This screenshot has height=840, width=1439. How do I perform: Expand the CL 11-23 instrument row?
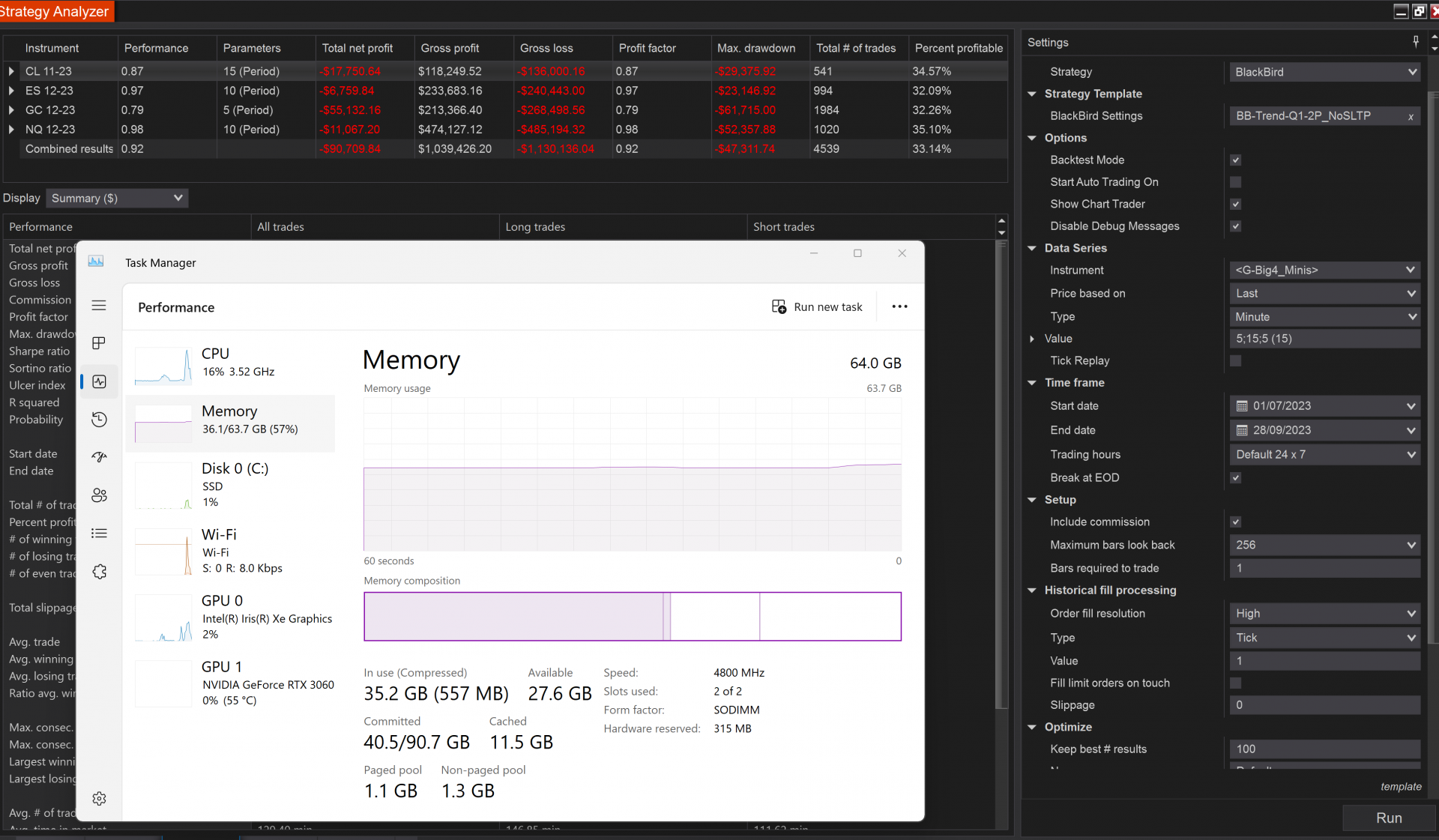pos(11,71)
